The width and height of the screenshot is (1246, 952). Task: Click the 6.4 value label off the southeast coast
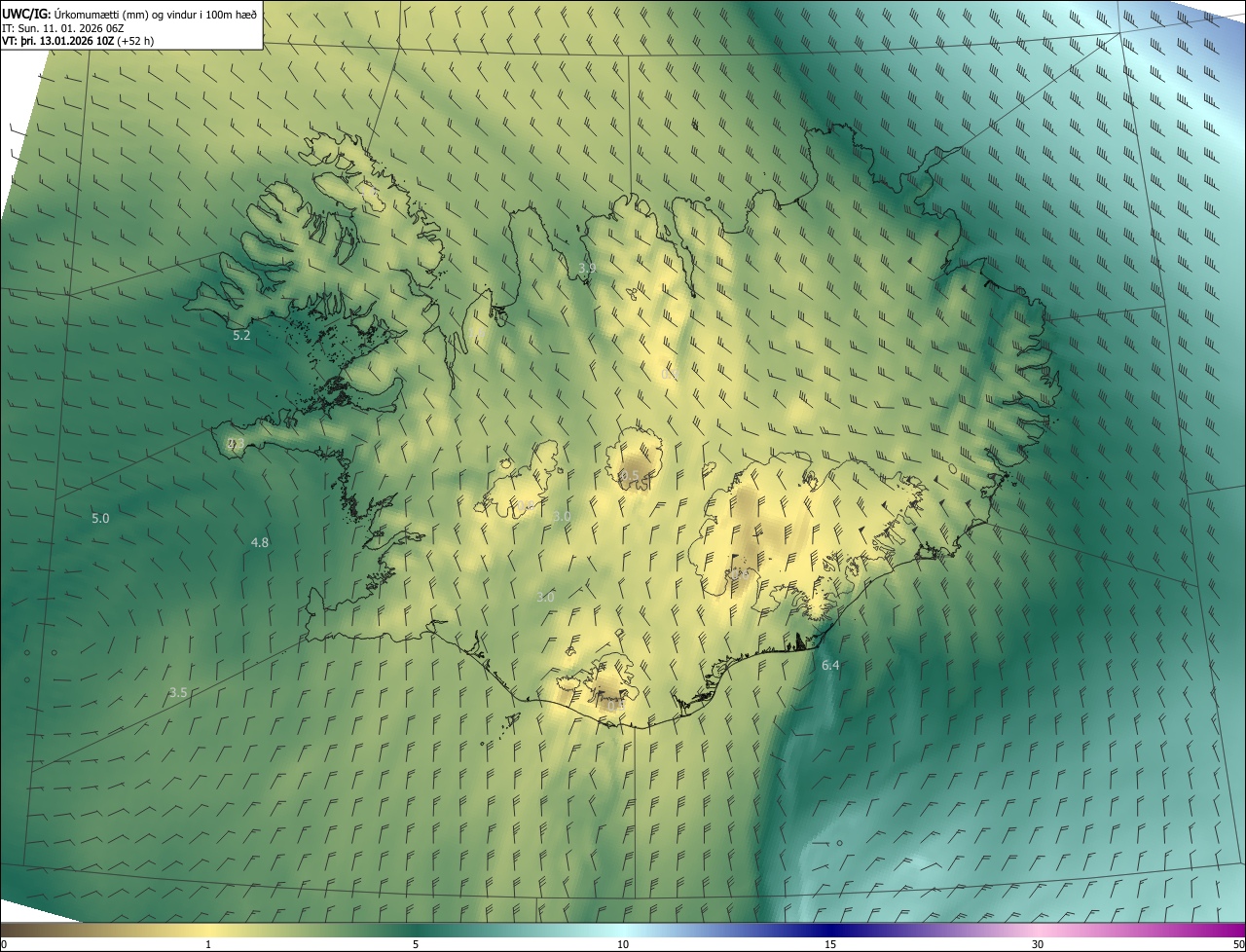pyautogui.click(x=830, y=665)
